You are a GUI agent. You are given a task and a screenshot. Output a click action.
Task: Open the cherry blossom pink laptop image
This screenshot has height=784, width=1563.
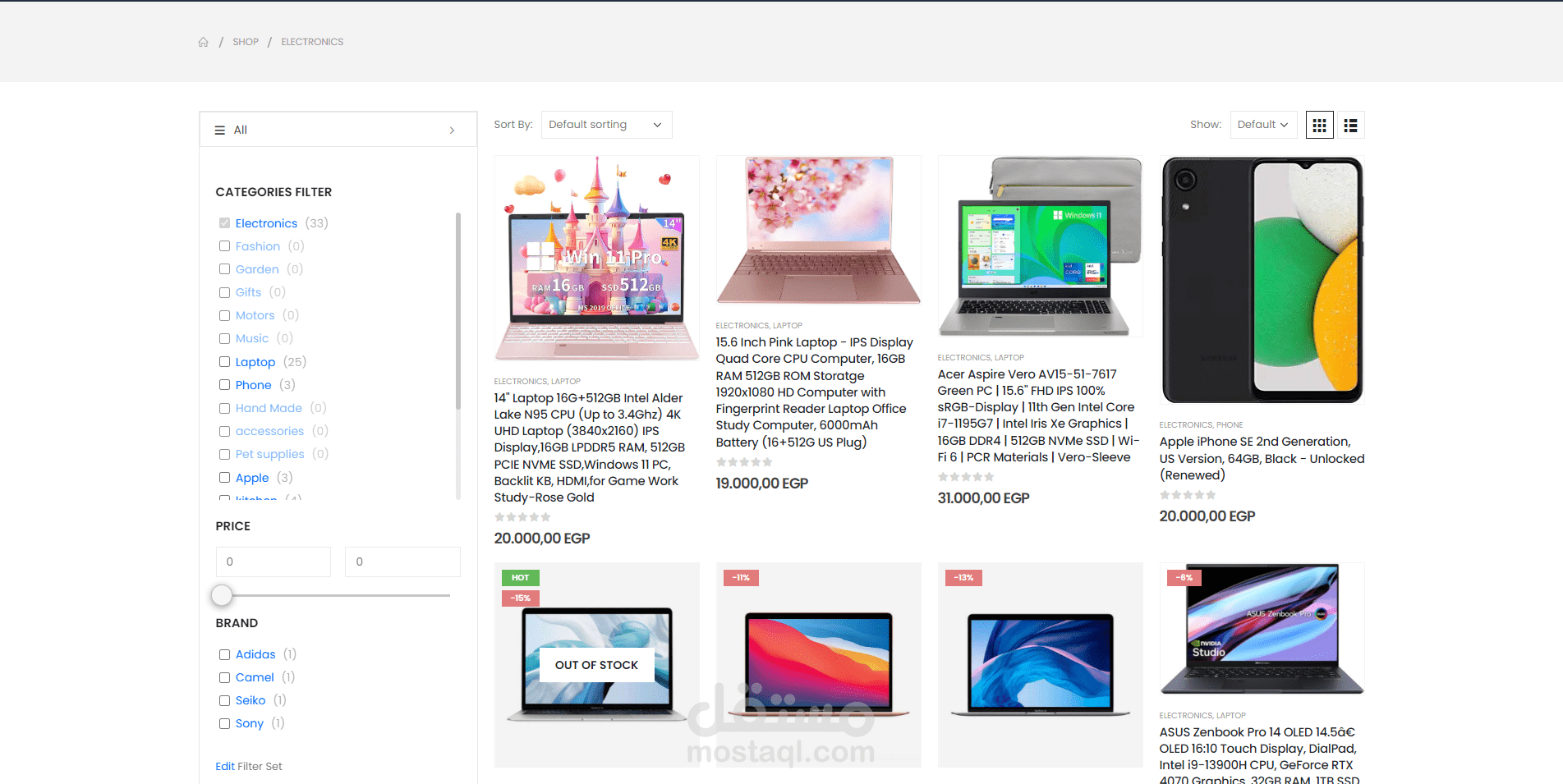tap(819, 231)
